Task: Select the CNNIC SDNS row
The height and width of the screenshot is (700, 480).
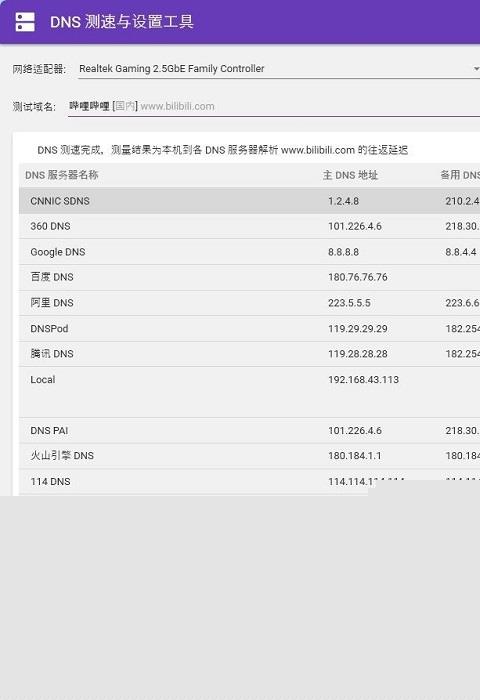Action: pos(249,201)
